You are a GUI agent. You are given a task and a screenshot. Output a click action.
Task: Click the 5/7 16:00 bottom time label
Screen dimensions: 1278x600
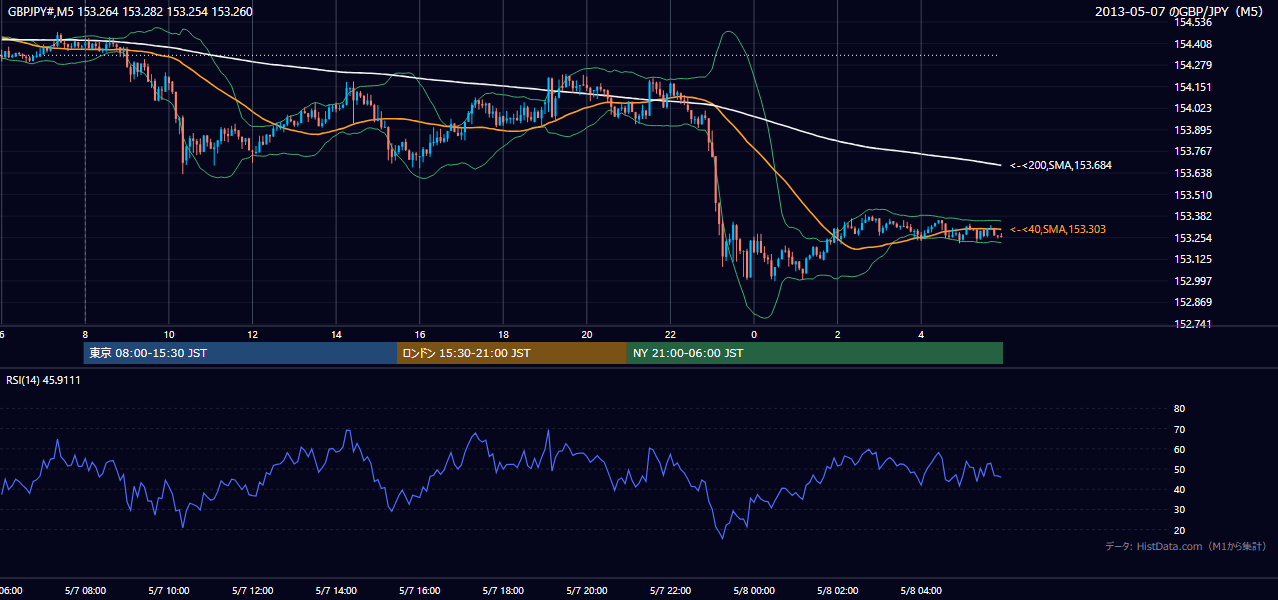[420, 591]
